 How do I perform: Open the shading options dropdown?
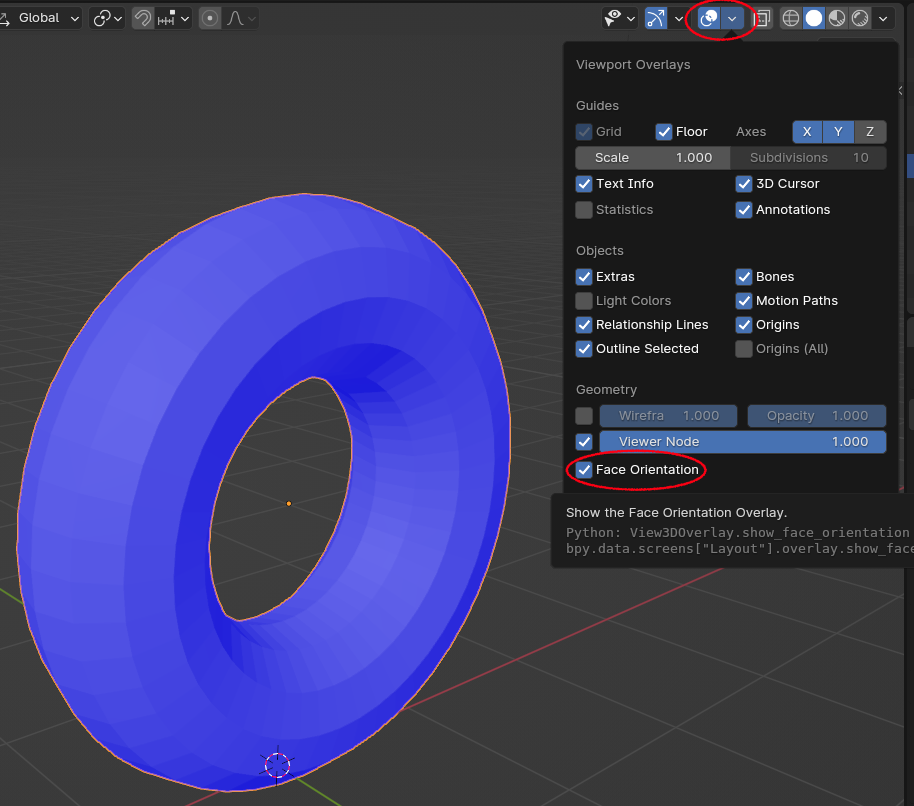pos(883,18)
